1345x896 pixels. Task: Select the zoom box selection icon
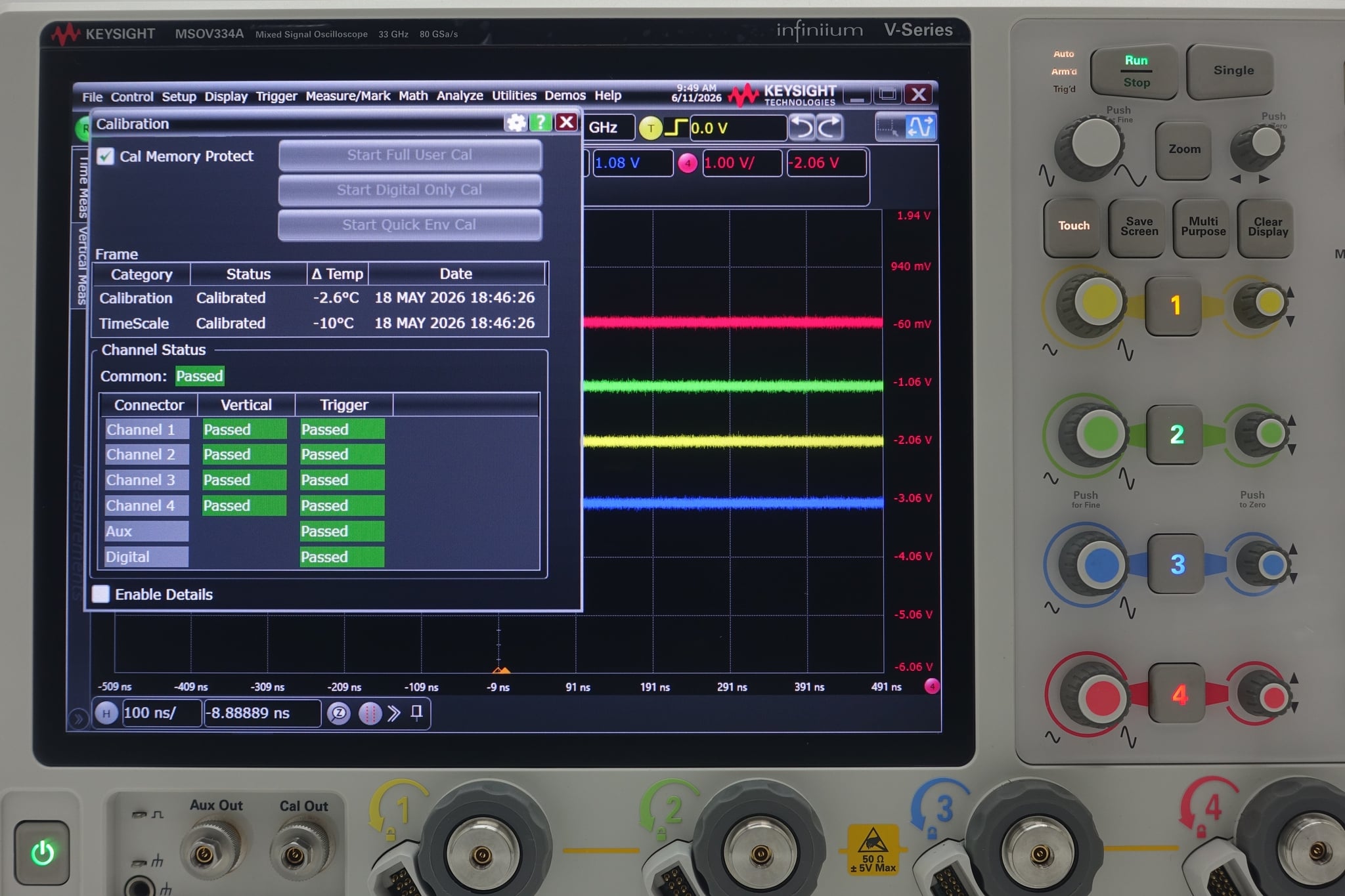pyautogui.click(x=889, y=127)
